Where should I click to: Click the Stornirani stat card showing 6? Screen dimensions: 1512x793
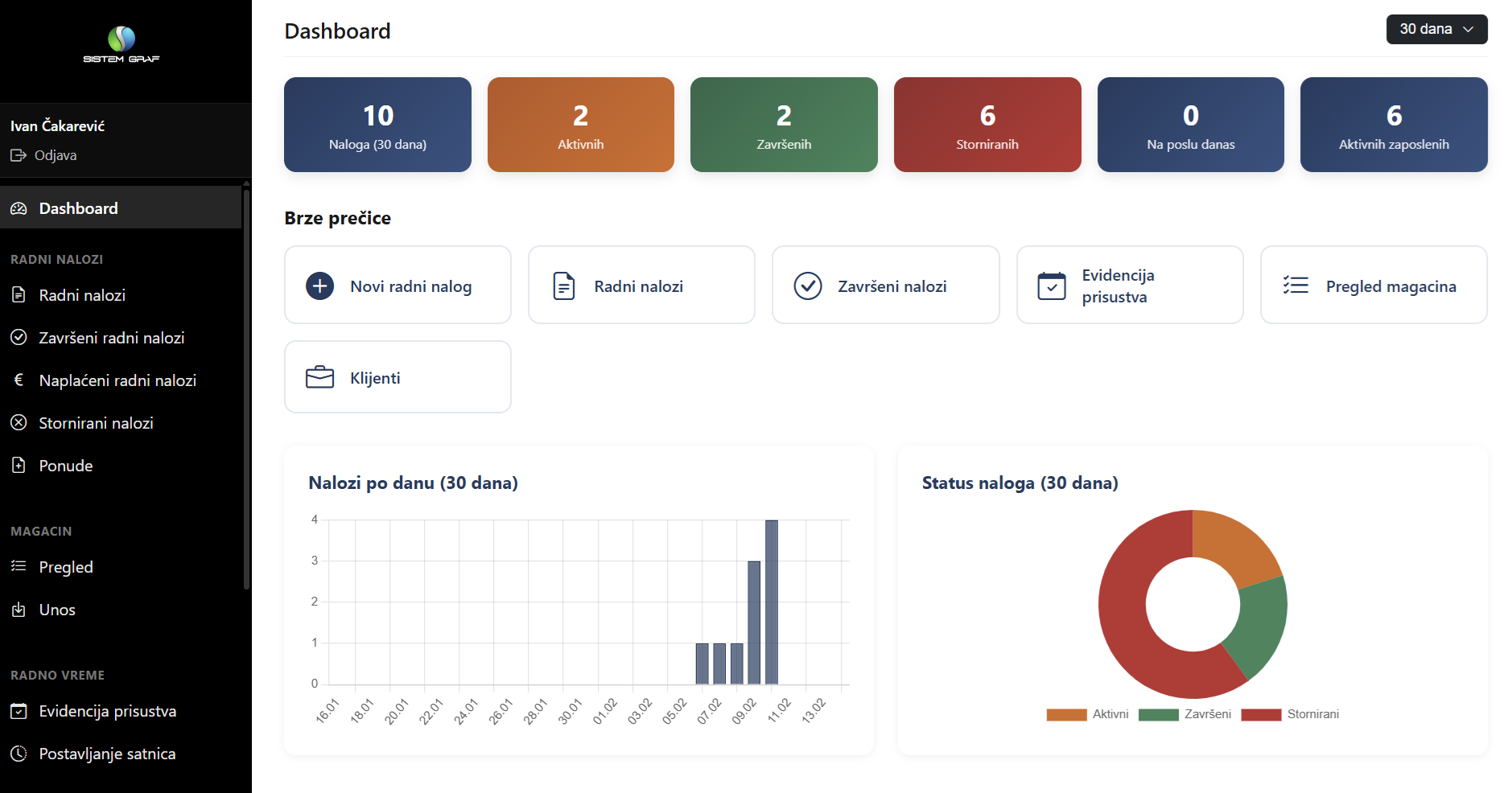pyautogui.click(x=987, y=125)
